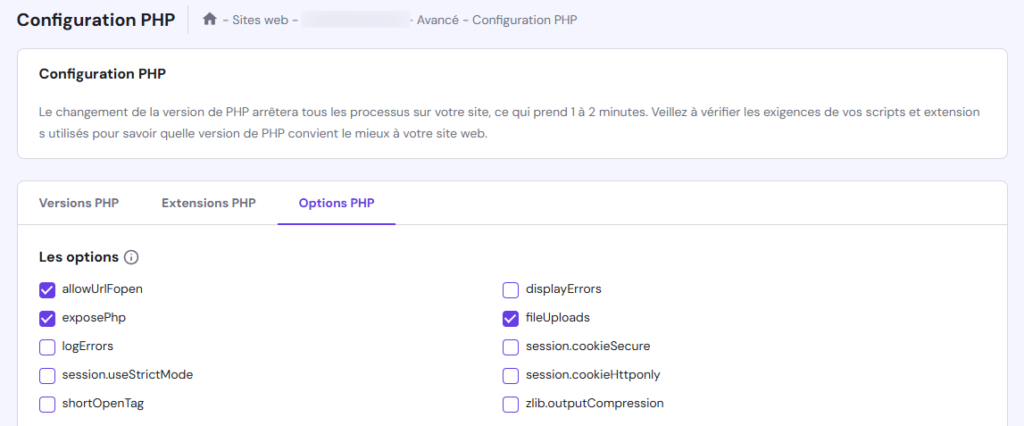
Task: Tick the session.useStrictMode checkbox
Action: pos(47,376)
